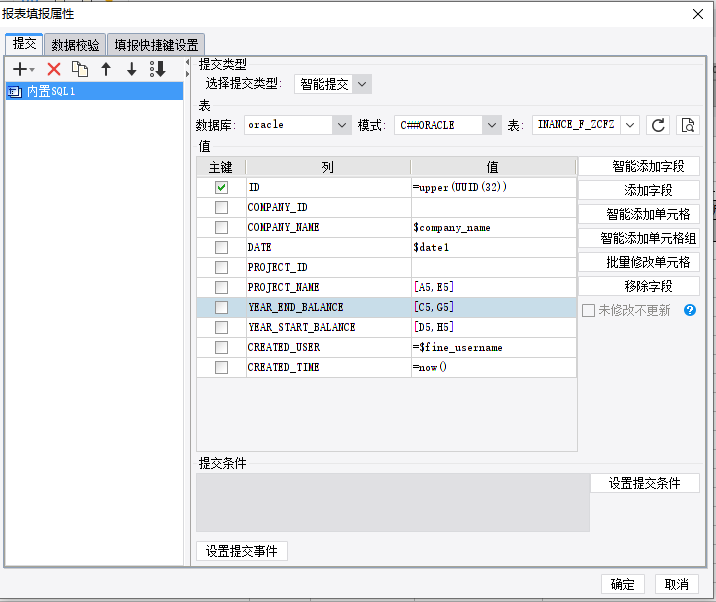Check primary key for CREATED_TIME

[221, 367]
